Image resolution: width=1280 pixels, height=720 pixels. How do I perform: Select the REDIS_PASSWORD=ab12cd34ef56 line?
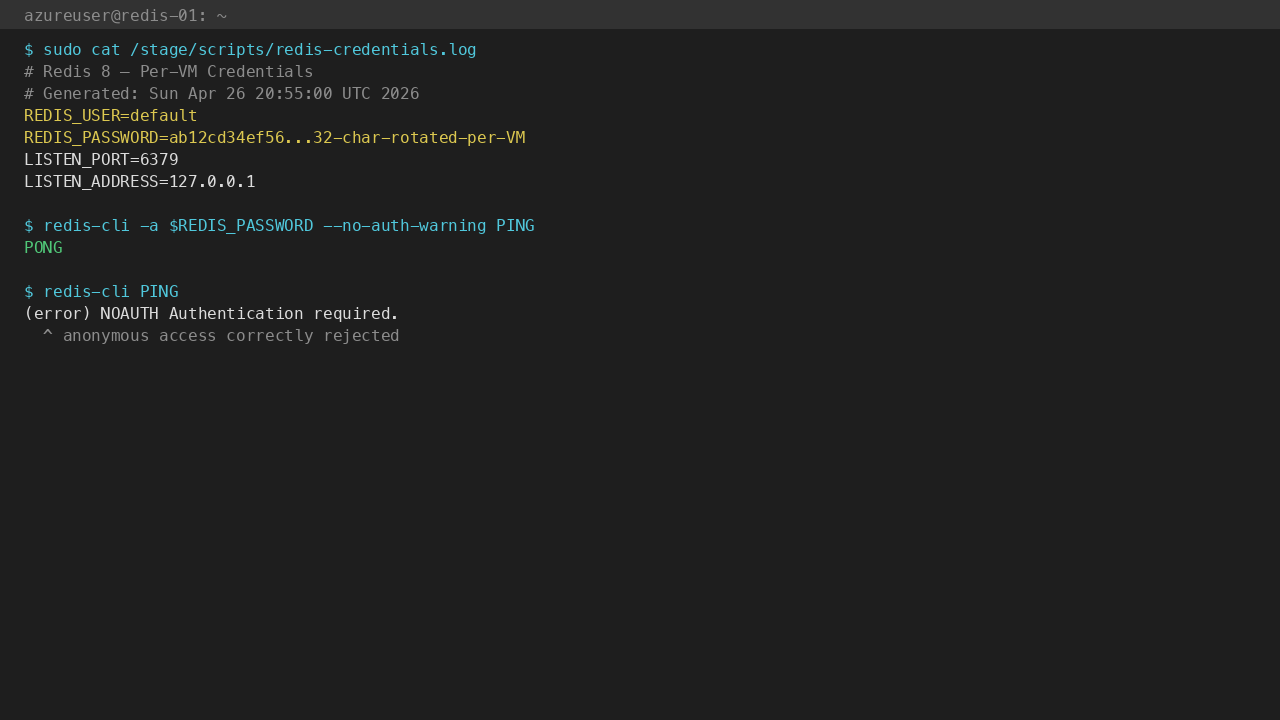coord(274,138)
